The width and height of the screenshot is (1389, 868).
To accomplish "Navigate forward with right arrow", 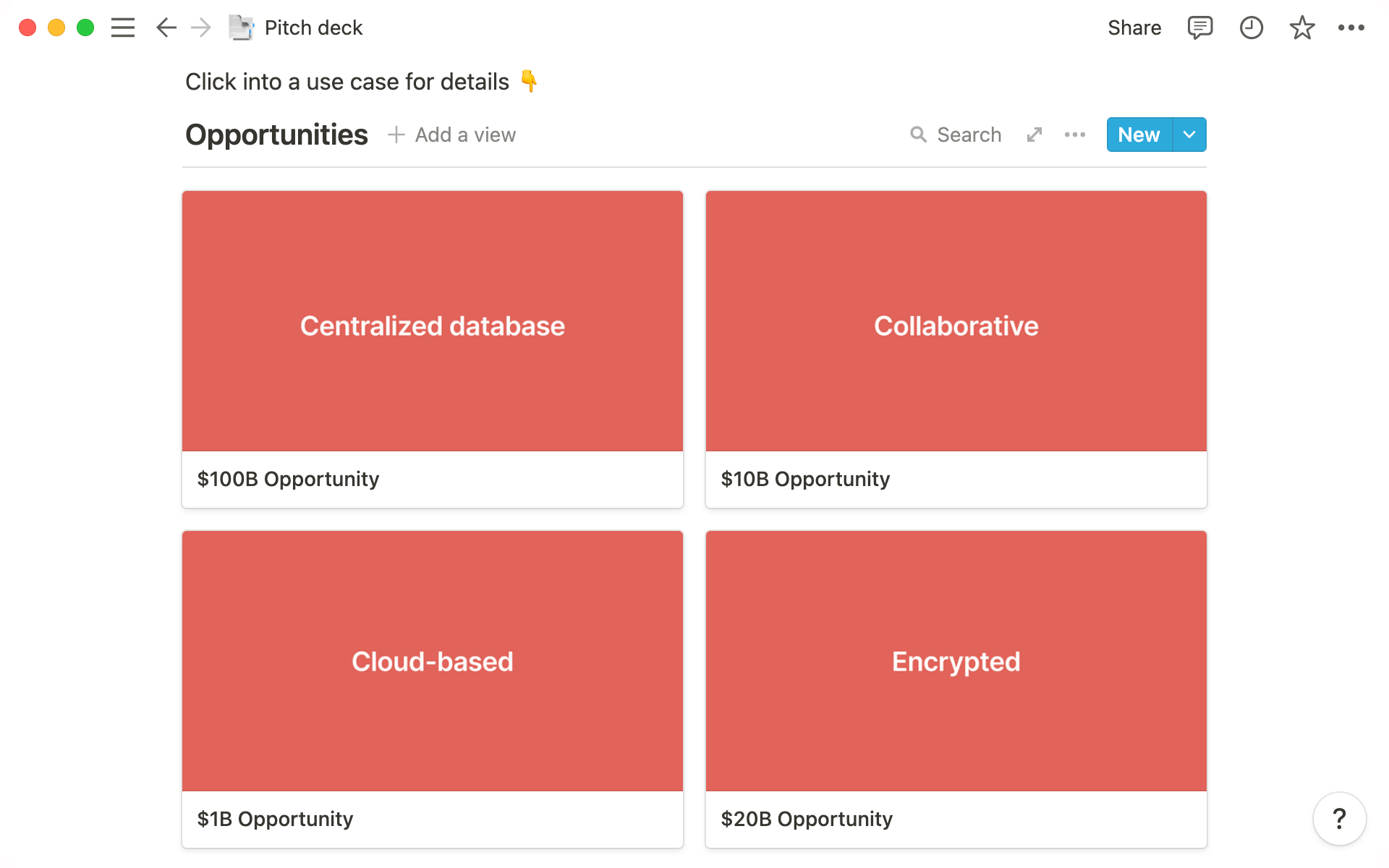I will [201, 27].
